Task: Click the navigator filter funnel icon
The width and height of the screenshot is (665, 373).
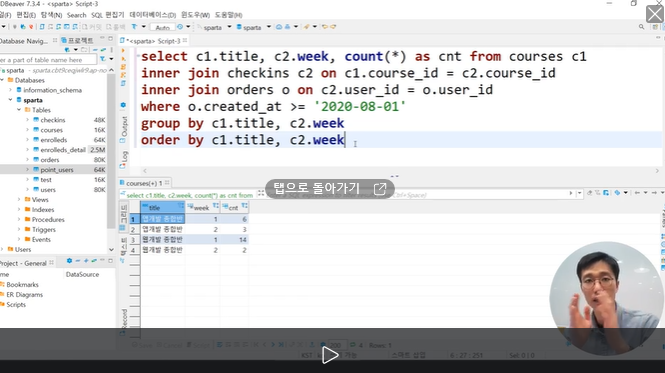Action: click(x=103, y=59)
